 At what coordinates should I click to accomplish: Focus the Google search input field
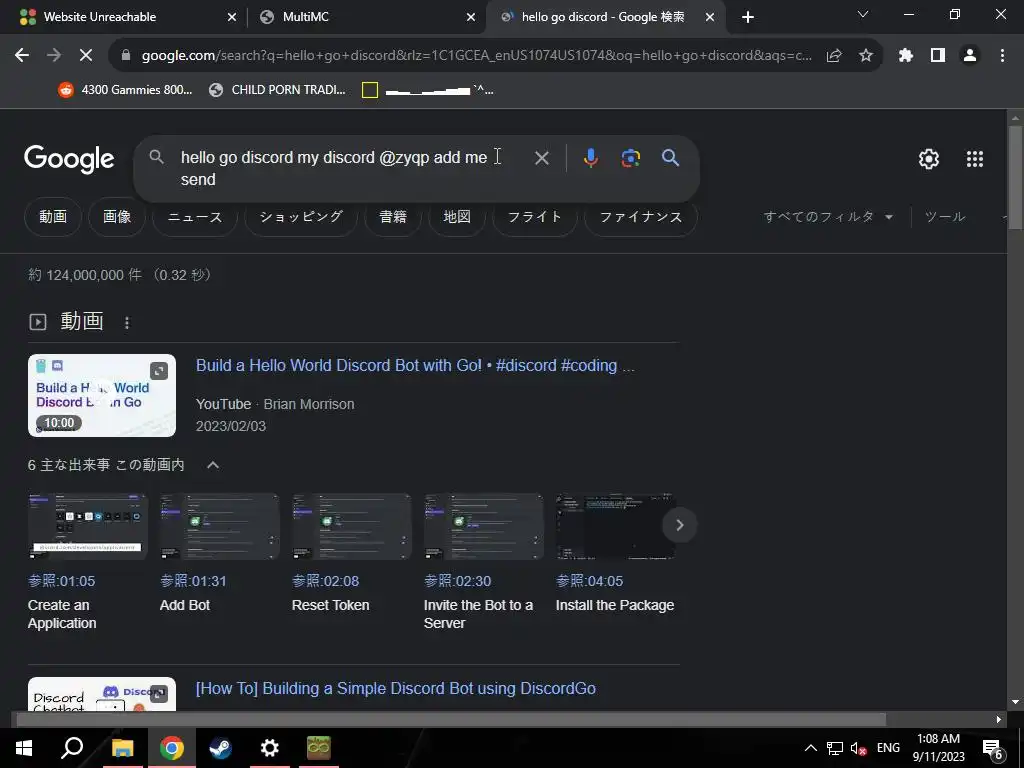tap(334, 168)
